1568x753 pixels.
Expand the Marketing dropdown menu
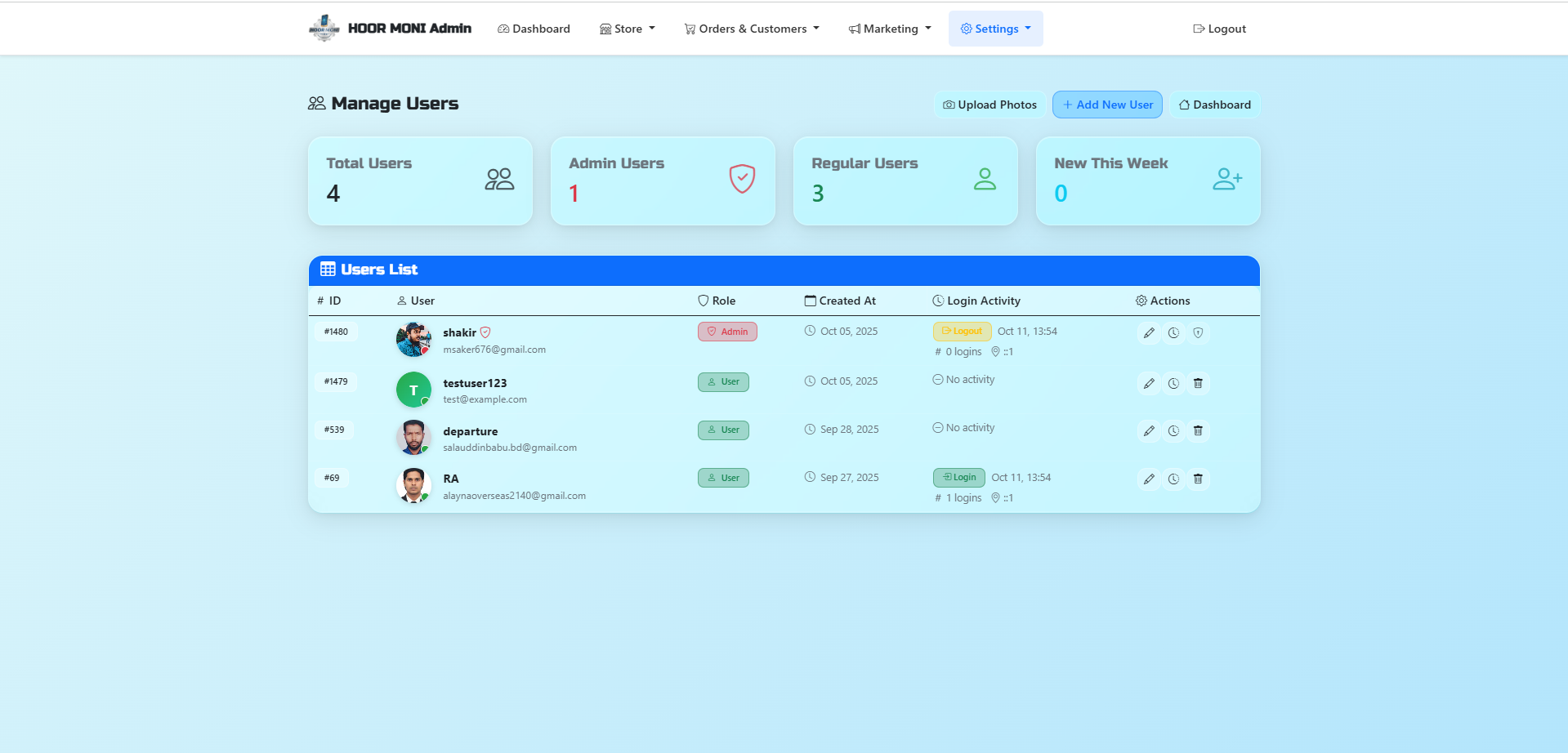[890, 29]
